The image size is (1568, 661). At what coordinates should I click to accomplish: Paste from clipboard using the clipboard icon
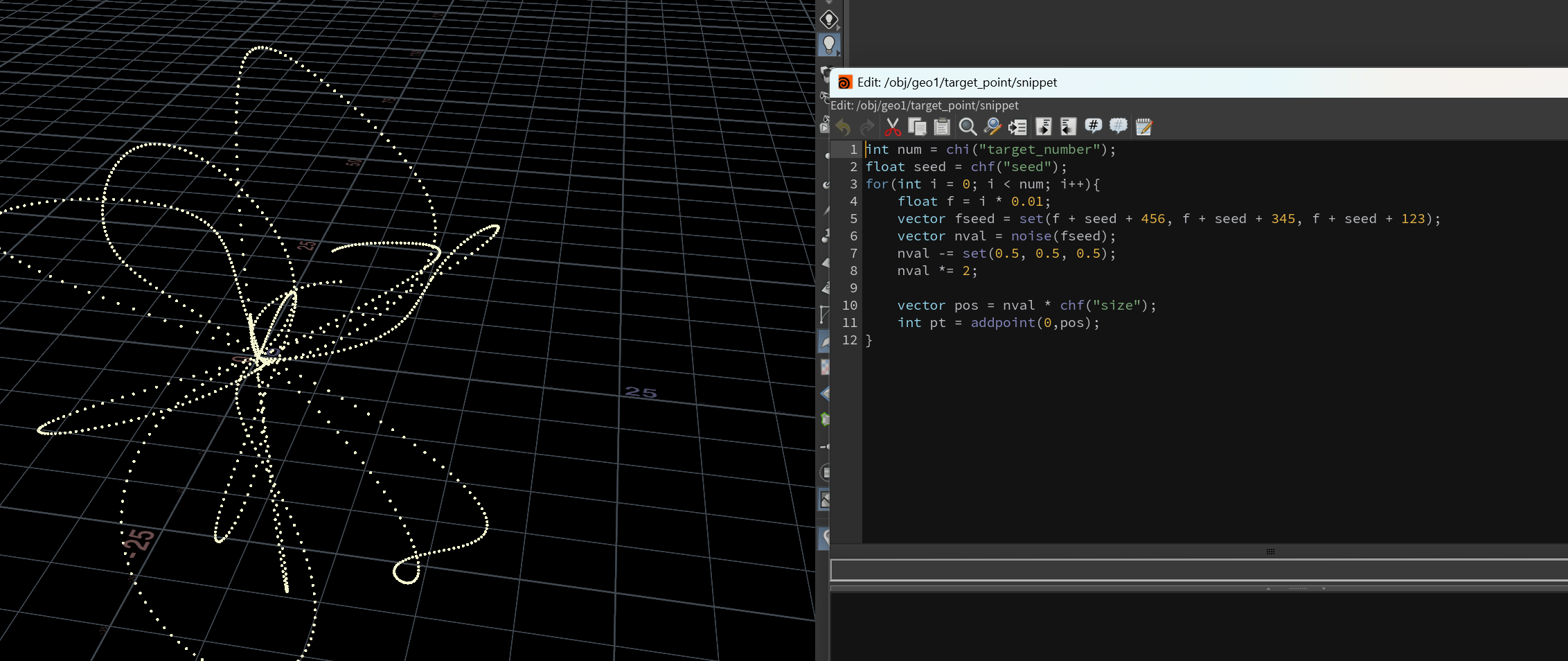click(x=942, y=127)
